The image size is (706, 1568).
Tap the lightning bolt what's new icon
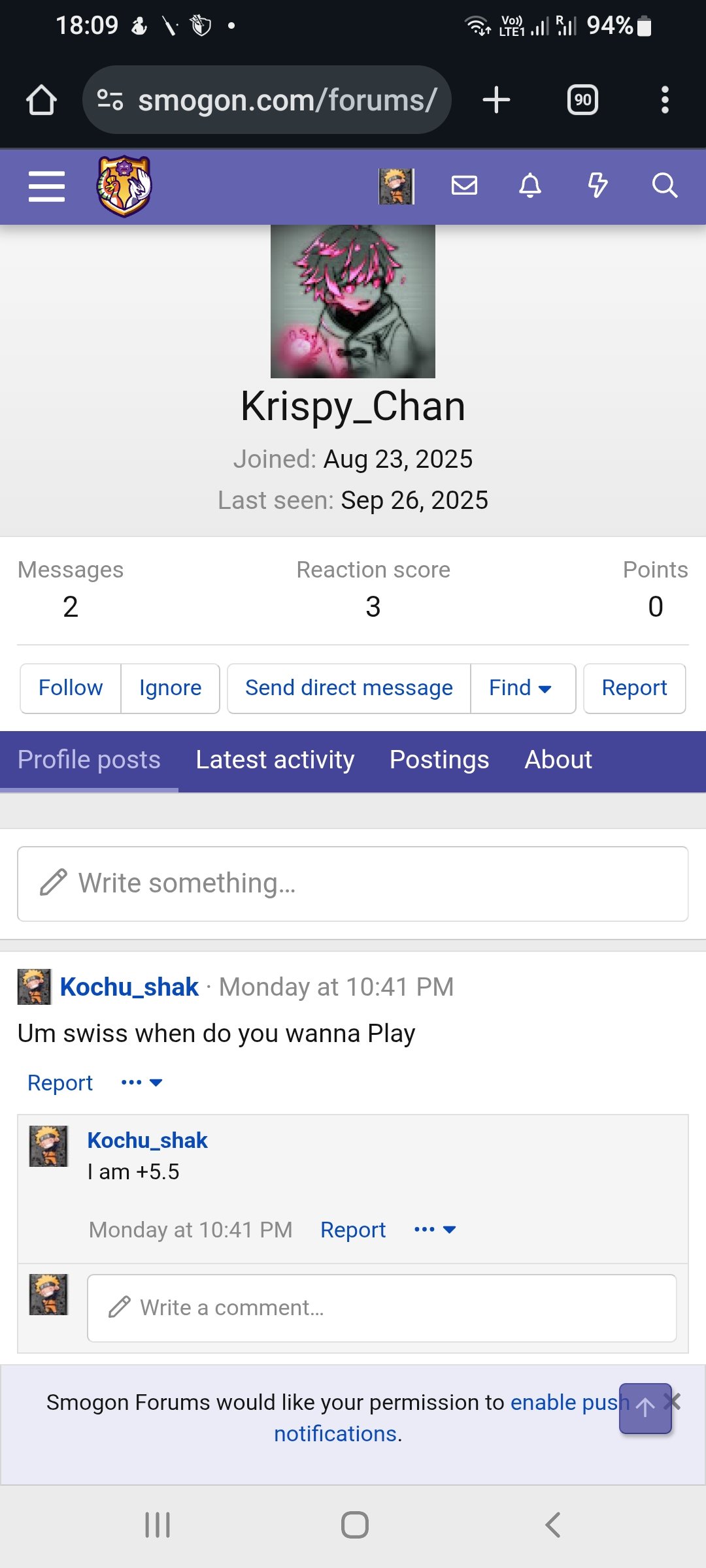pyautogui.click(x=597, y=186)
